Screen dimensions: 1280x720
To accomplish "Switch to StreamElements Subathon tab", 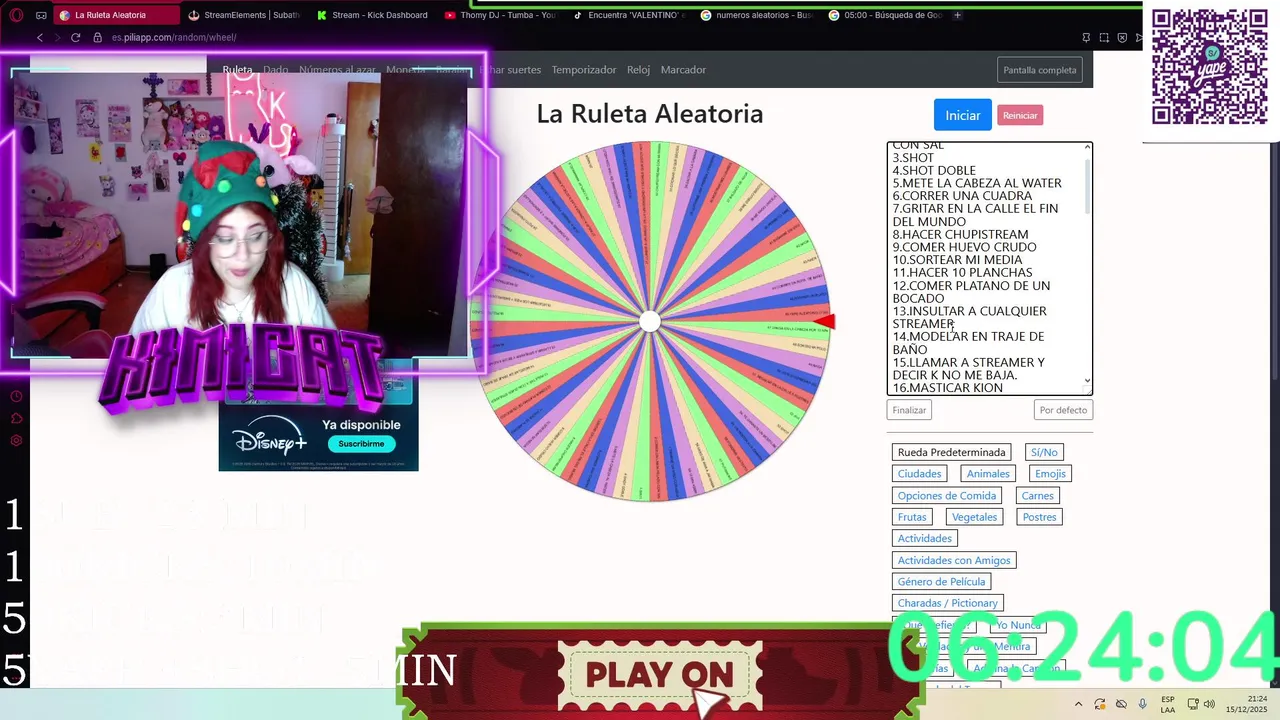I will [244, 15].
